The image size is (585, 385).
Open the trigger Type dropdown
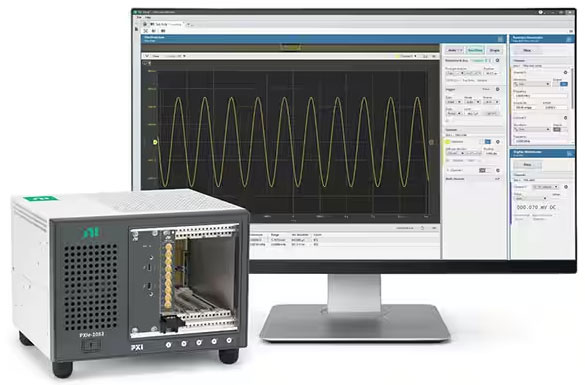pyautogui.click(x=454, y=102)
